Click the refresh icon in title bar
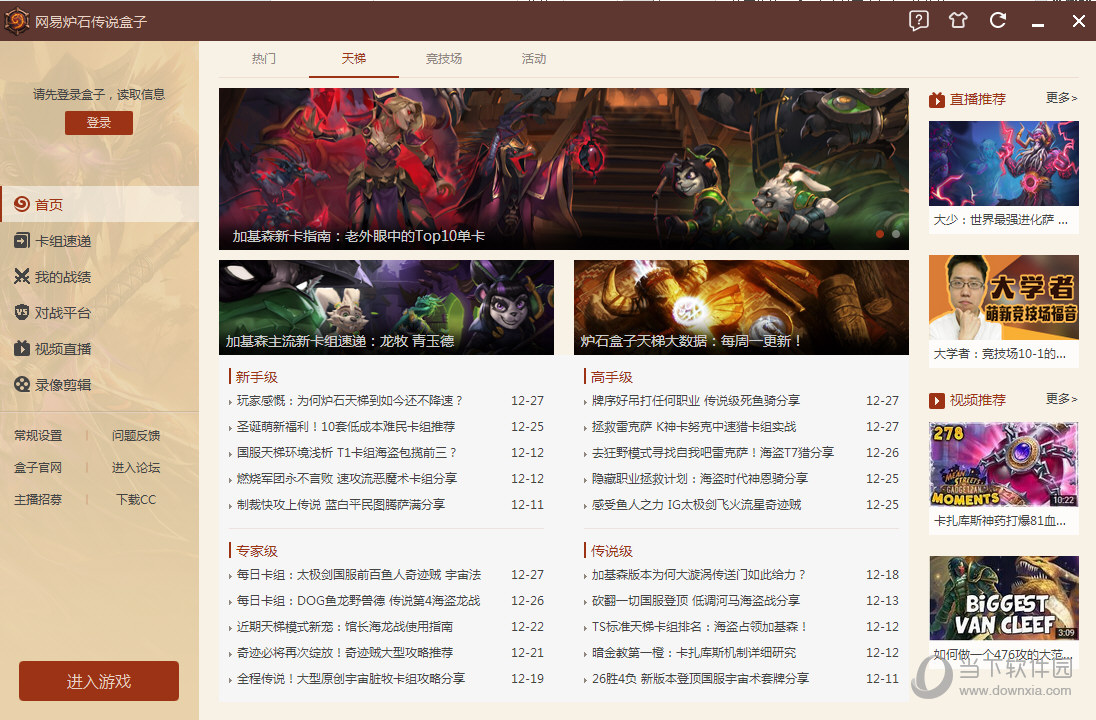The image size is (1096, 720). 997,20
